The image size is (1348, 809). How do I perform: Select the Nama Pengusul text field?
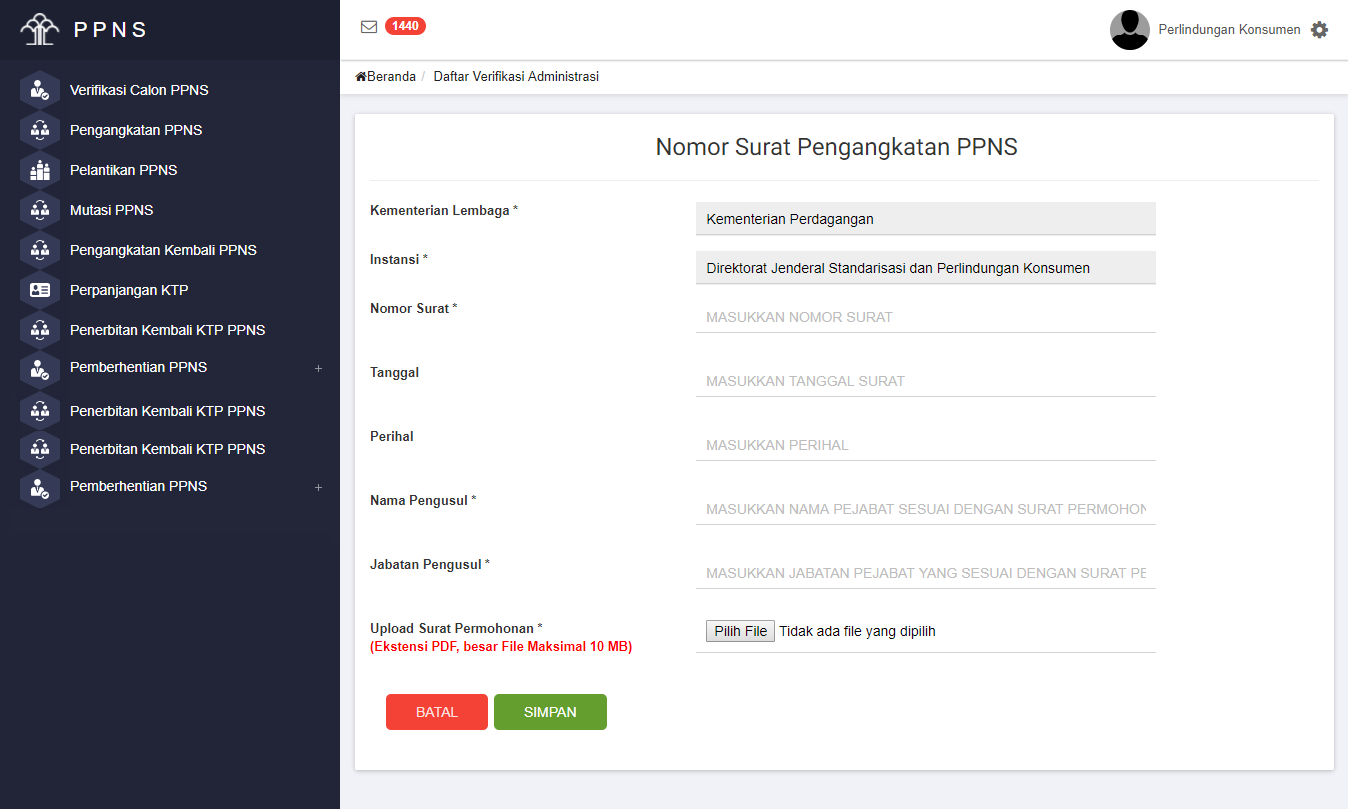coord(925,509)
